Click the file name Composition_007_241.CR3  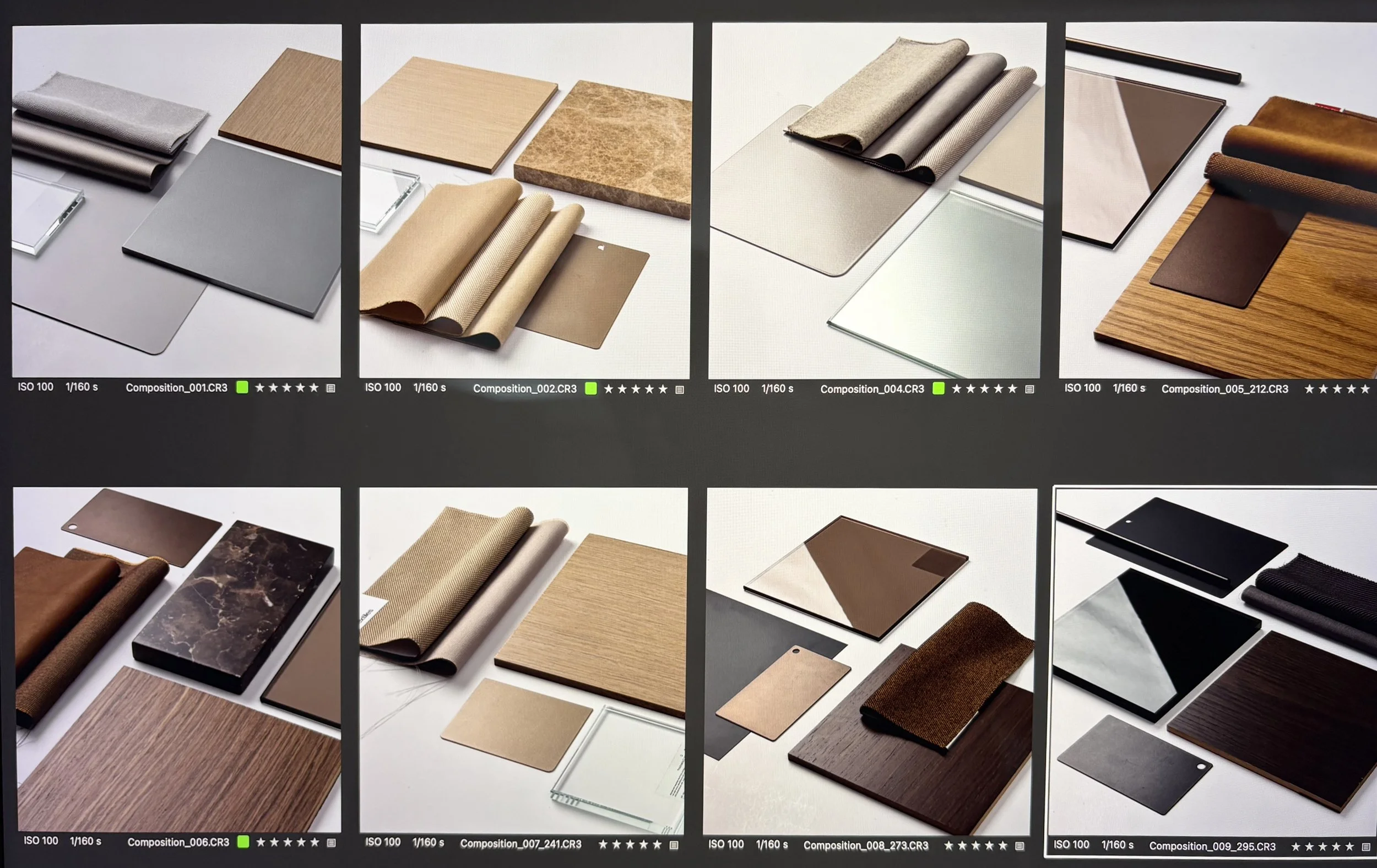pyautogui.click(x=521, y=844)
